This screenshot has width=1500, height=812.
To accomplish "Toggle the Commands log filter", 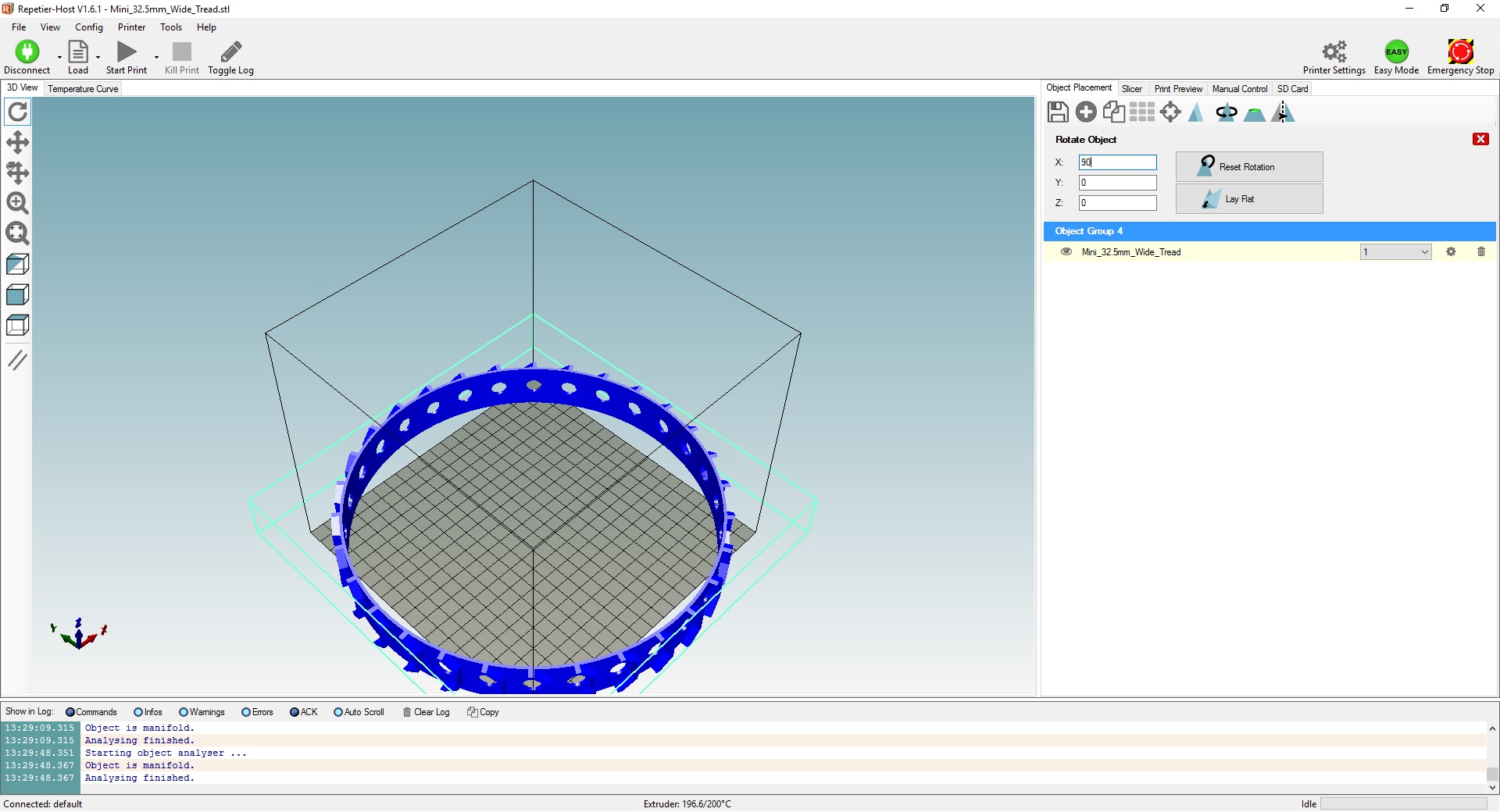I will pos(70,712).
